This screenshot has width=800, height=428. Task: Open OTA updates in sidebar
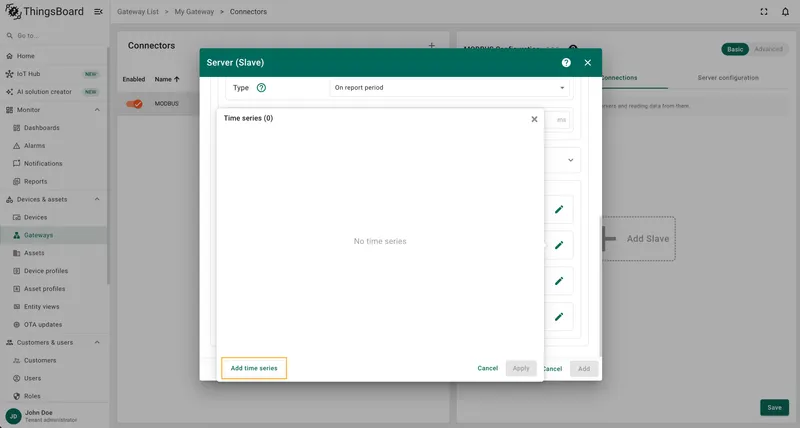[x=54, y=324]
